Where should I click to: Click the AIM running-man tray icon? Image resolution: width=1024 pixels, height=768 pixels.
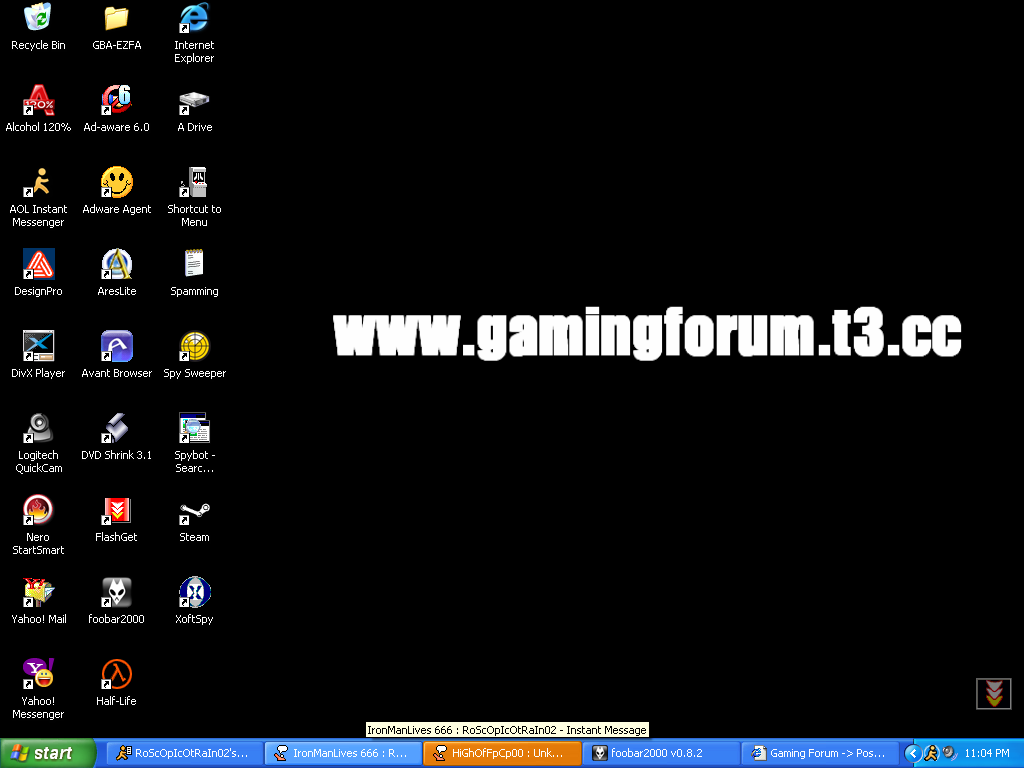tap(931, 753)
